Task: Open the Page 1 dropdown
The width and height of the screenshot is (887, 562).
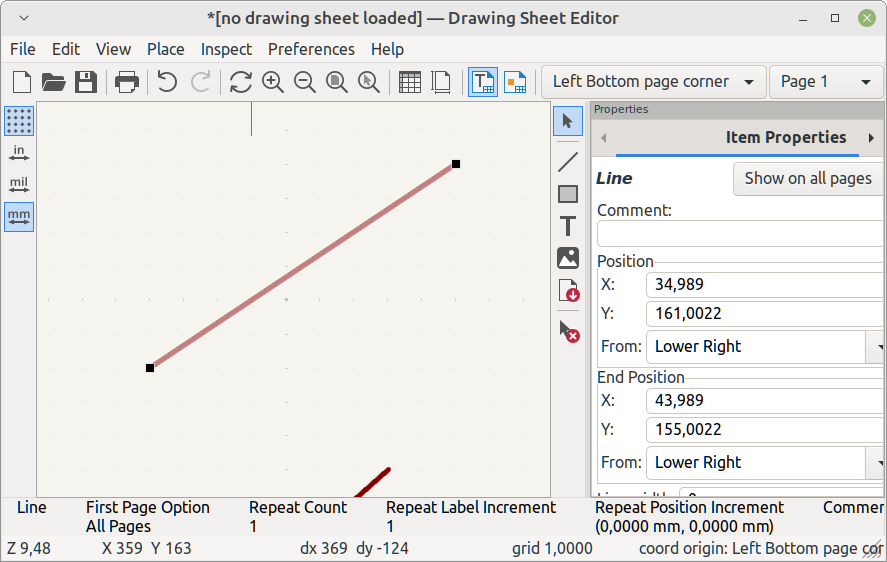Action: point(825,82)
